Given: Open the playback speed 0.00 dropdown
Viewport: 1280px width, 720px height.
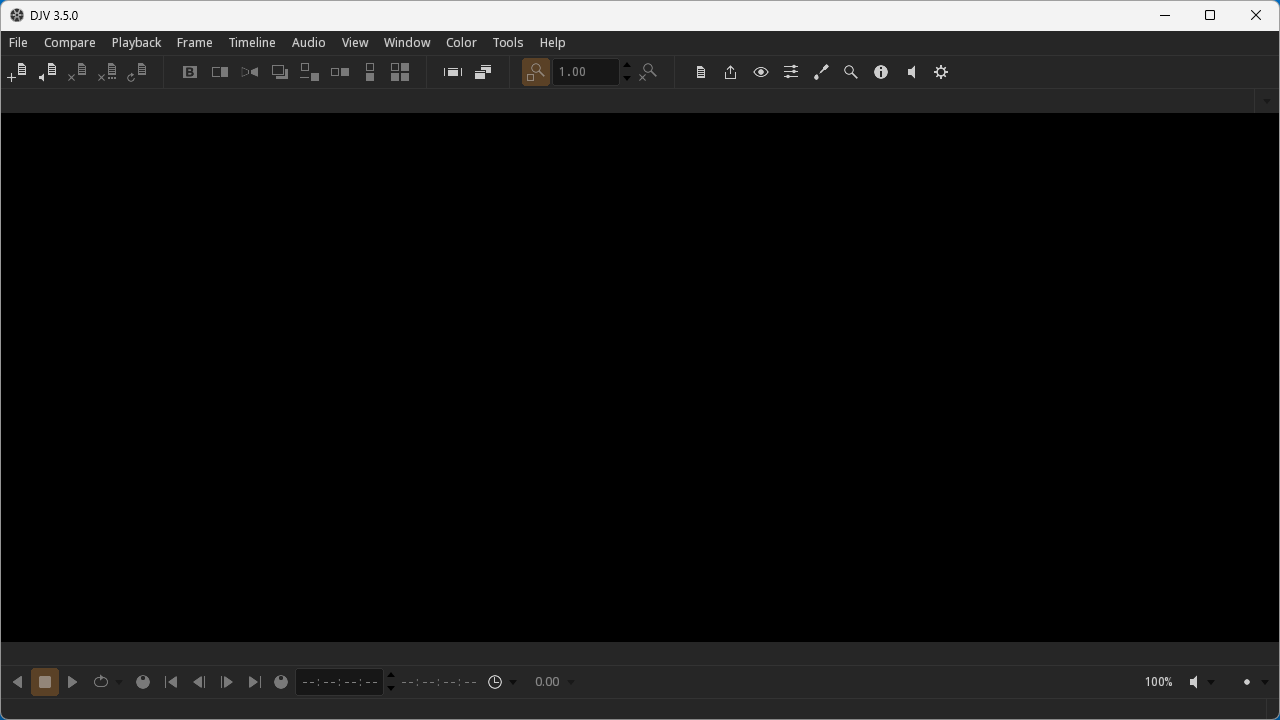Looking at the screenshot, I should tap(555, 682).
